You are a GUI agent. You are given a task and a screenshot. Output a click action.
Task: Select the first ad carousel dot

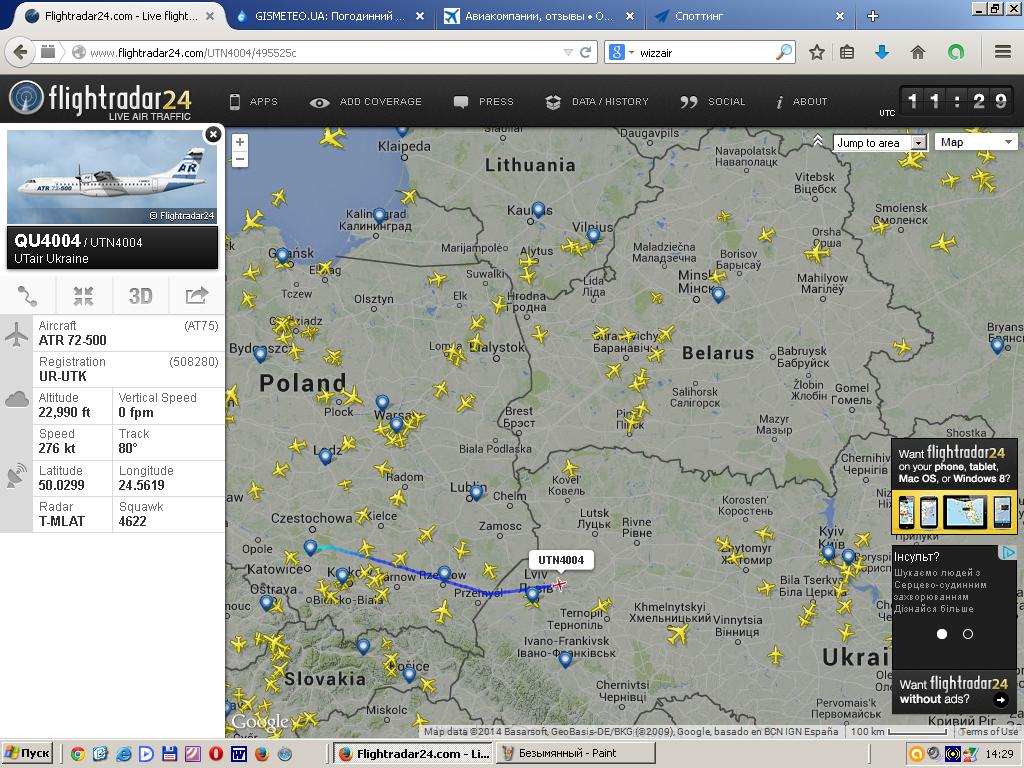(941, 634)
